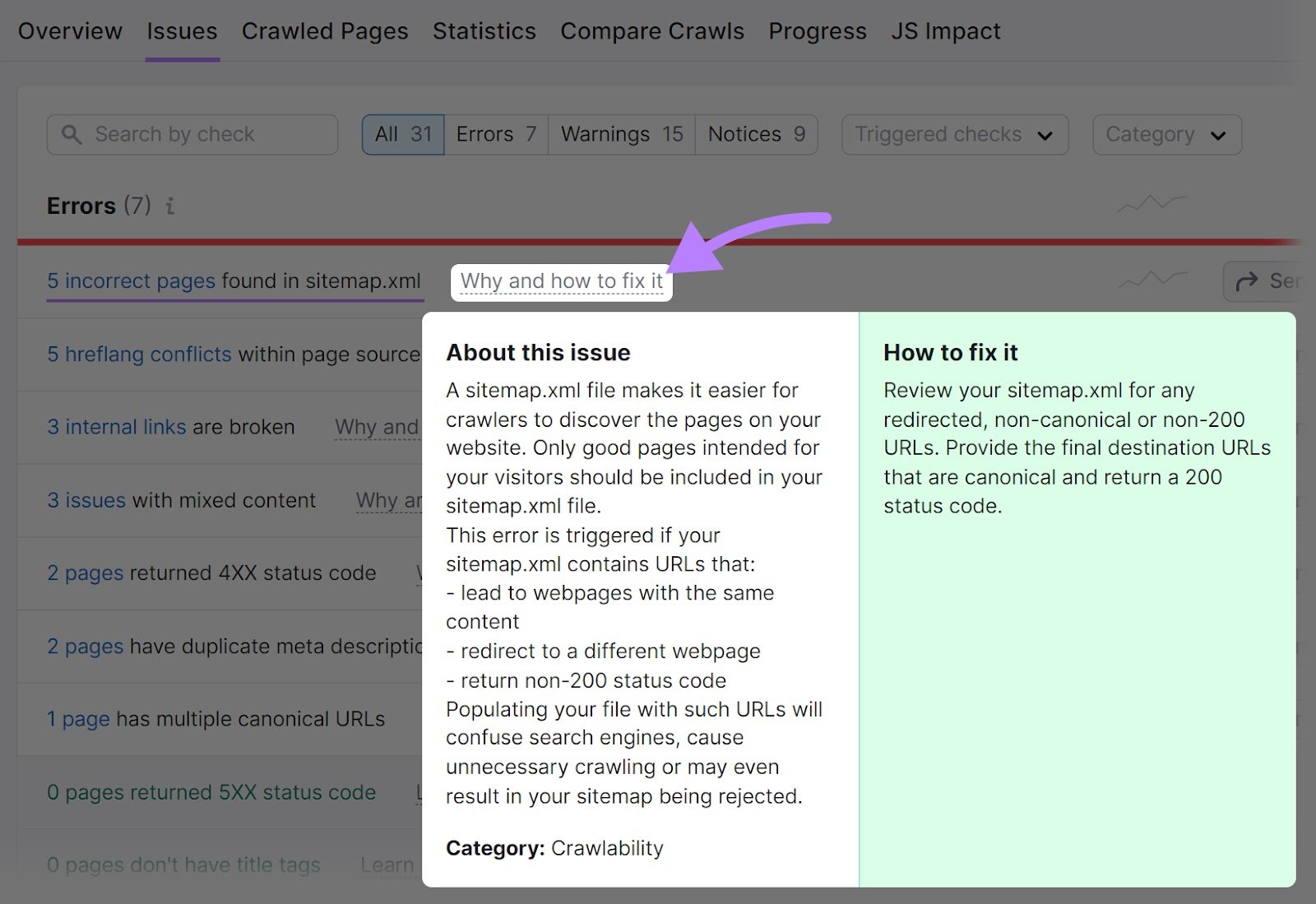Click the magnifier icon in the search field
Viewport: 1316px width, 904px height.
[72, 134]
